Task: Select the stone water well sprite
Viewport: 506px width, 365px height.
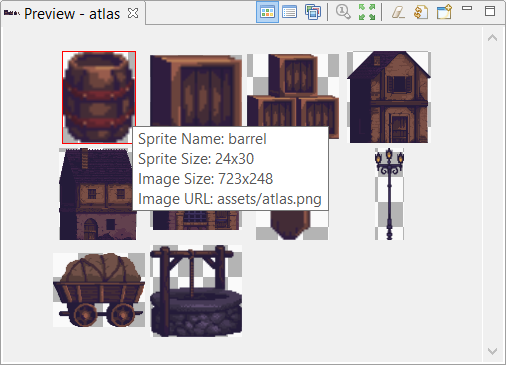Action: point(196,291)
